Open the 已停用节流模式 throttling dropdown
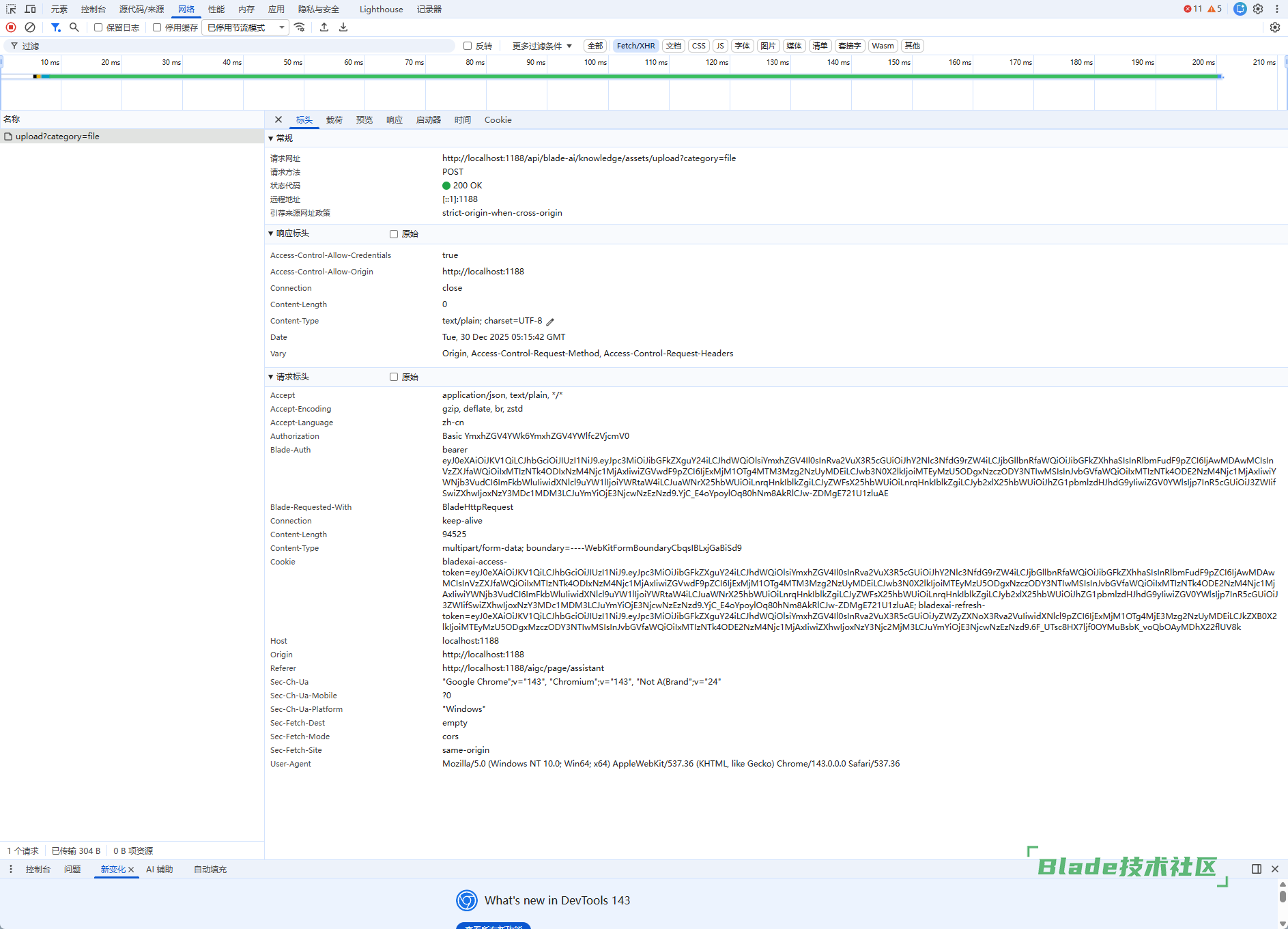 click(246, 27)
